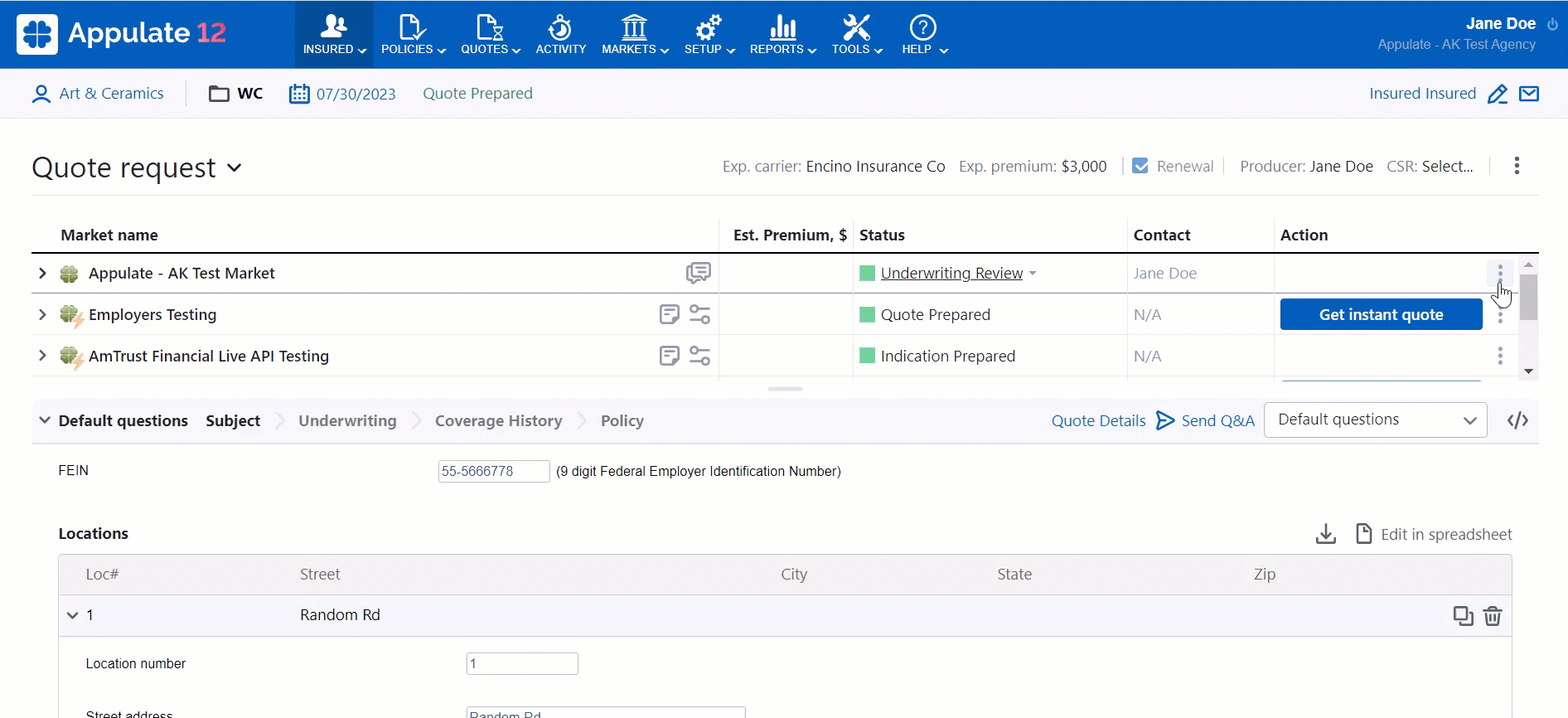This screenshot has height=718, width=1568.
Task: Open the Policies menu
Action: tap(413, 35)
